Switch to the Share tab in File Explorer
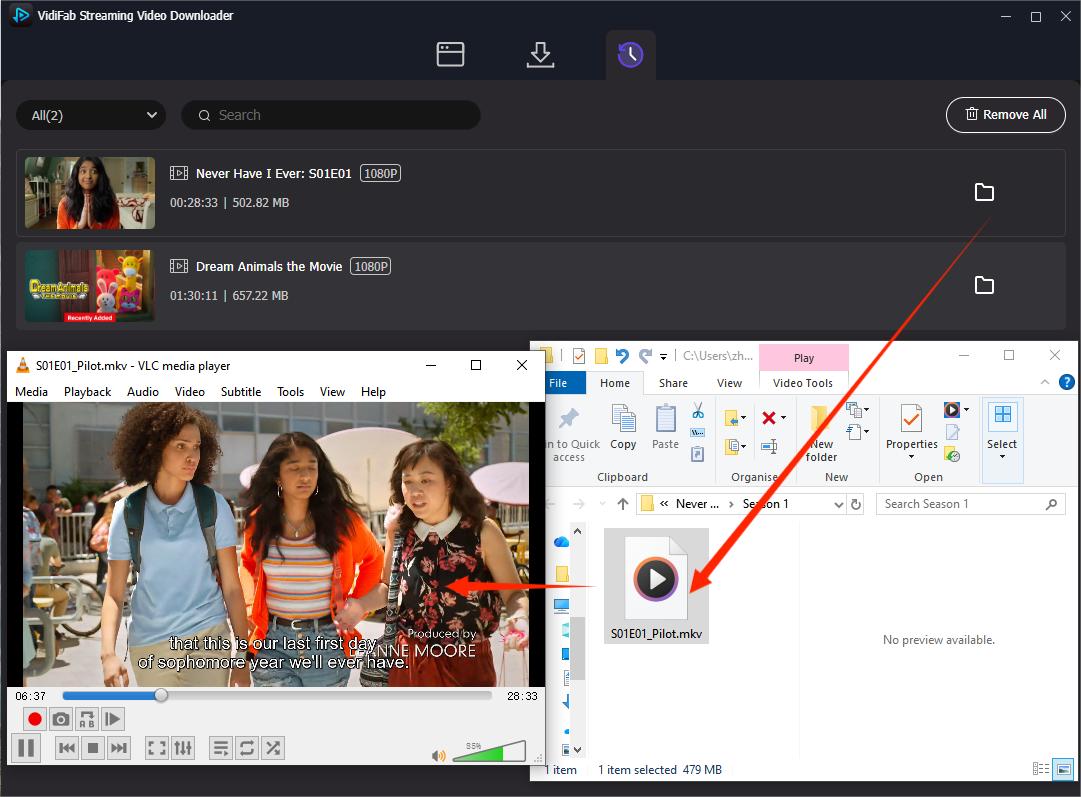This screenshot has height=797, width=1081. [672, 382]
